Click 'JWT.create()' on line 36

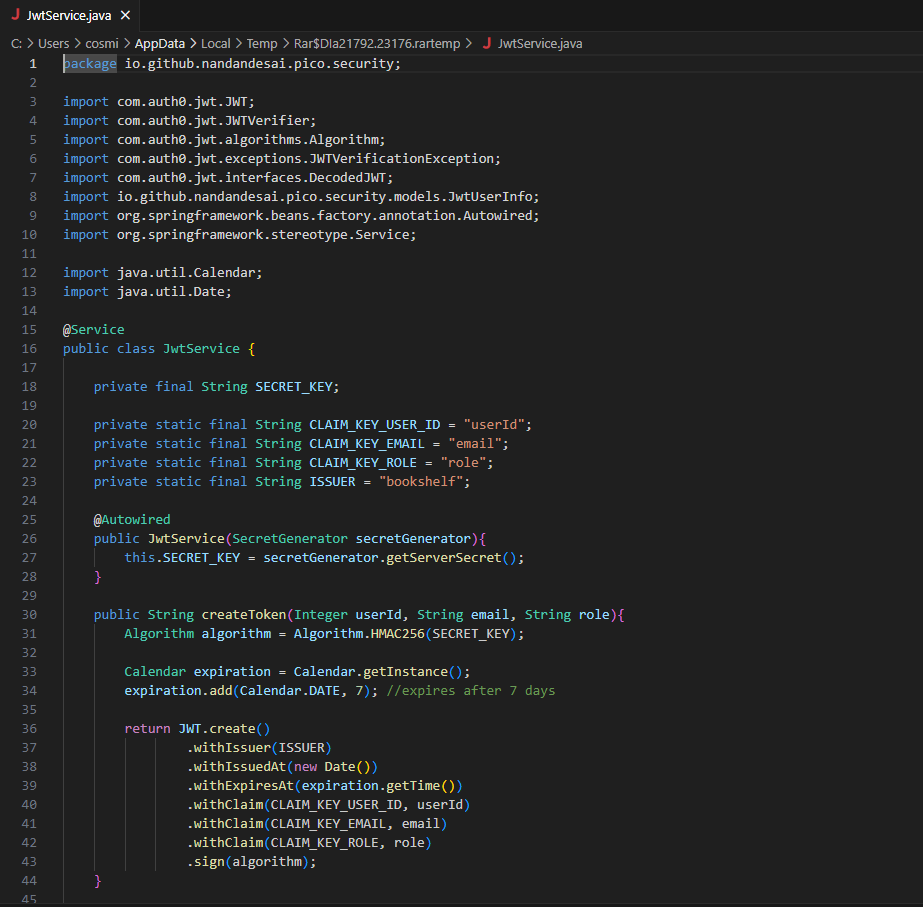pyautogui.click(x=224, y=729)
